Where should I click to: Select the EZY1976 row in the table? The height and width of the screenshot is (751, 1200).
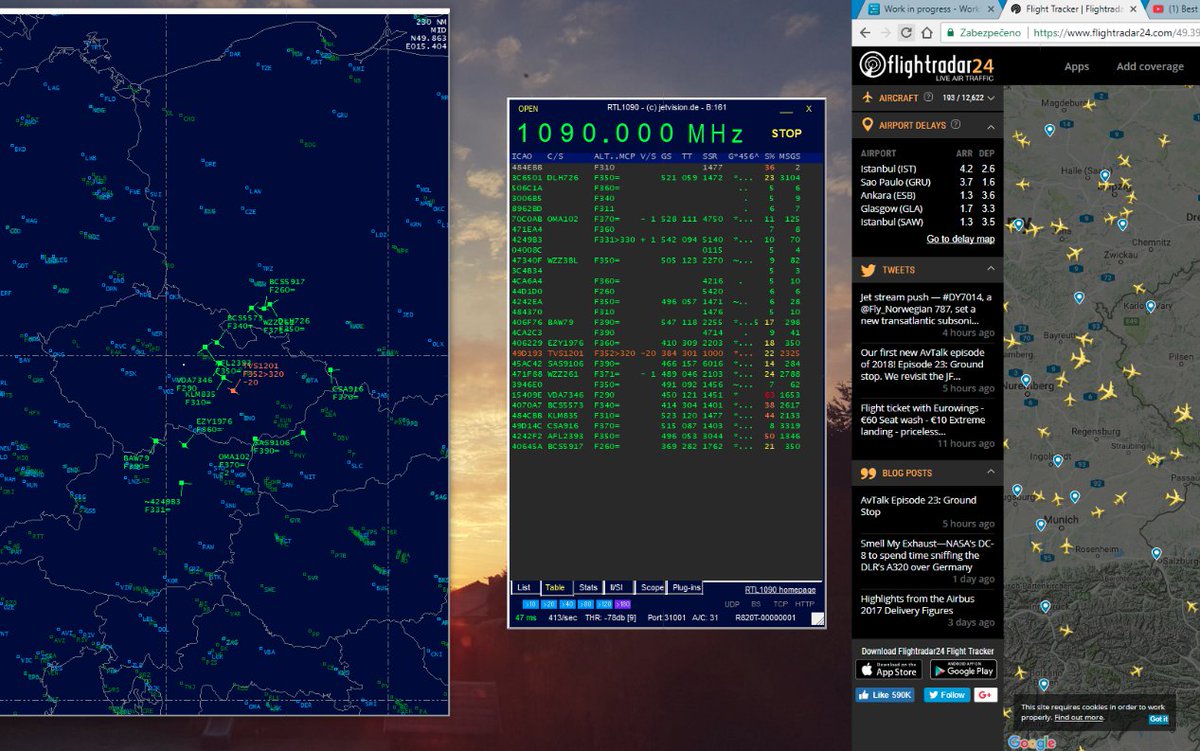pos(665,344)
